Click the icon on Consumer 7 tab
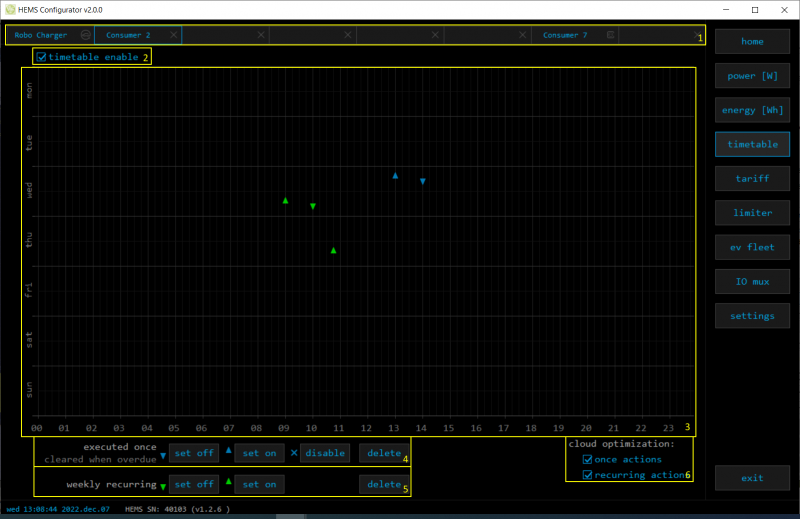800x519 pixels. coord(610,35)
